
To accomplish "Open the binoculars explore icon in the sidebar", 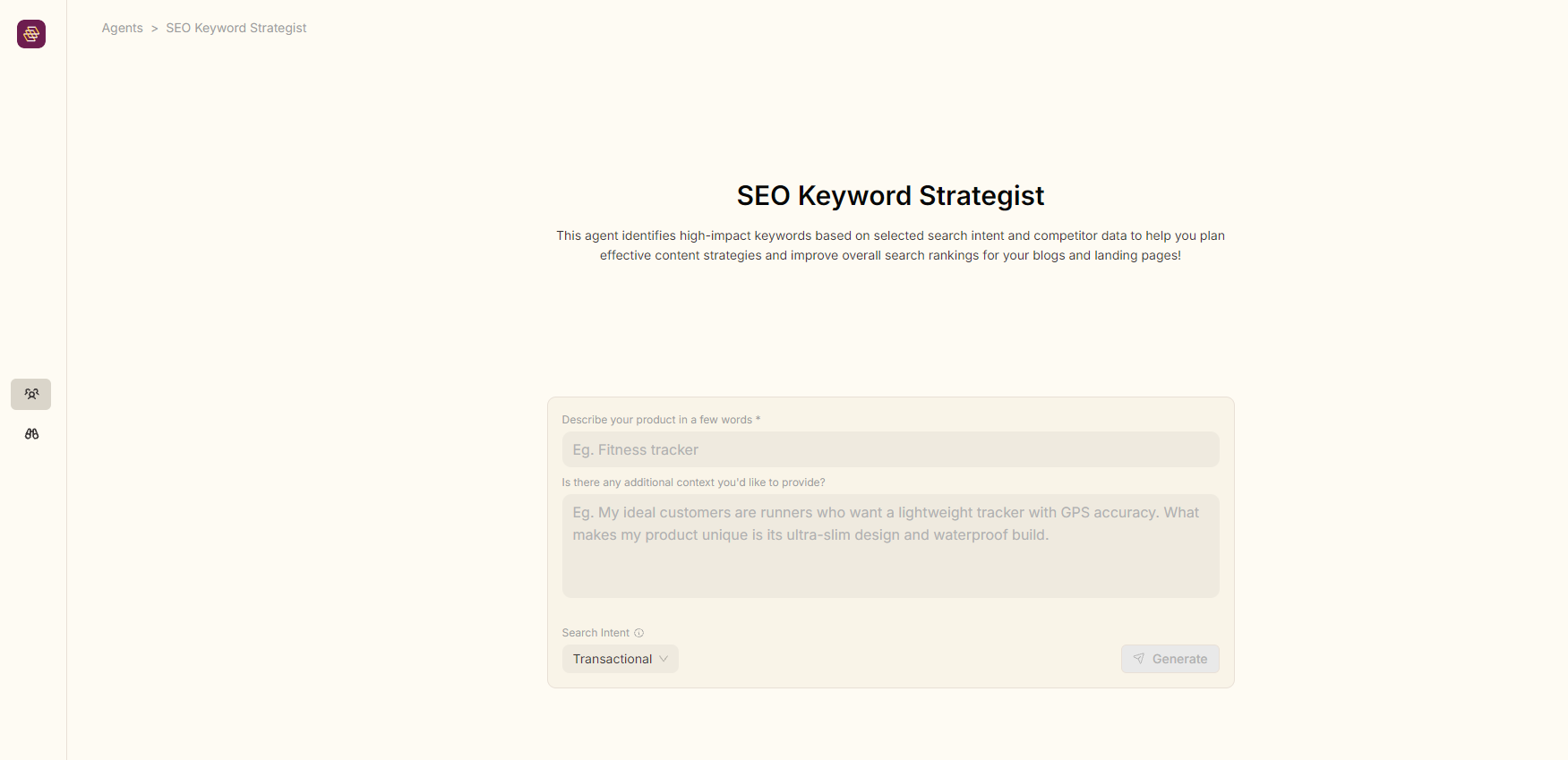I will click(31, 434).
